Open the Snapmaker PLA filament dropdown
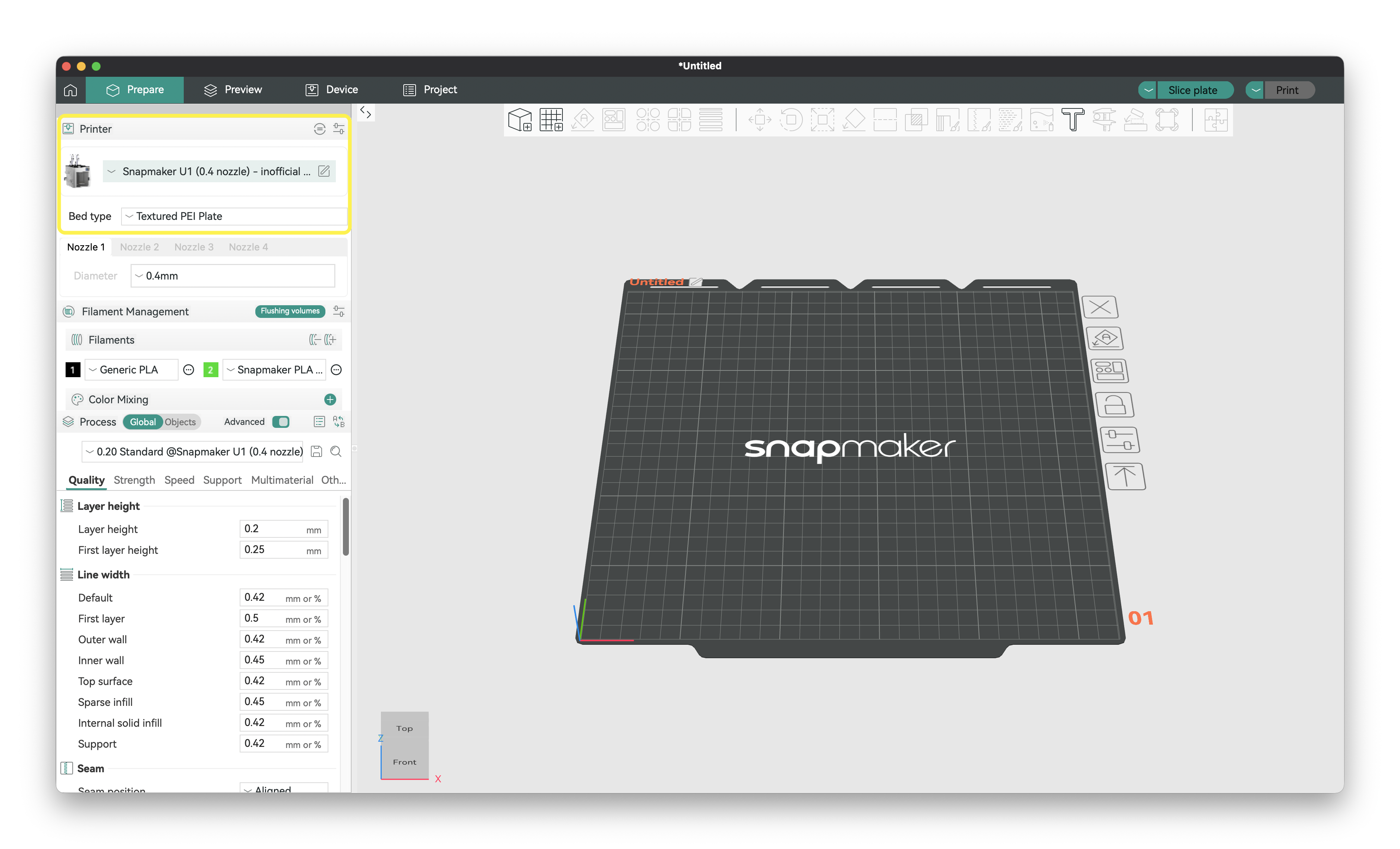 (274, 369)
